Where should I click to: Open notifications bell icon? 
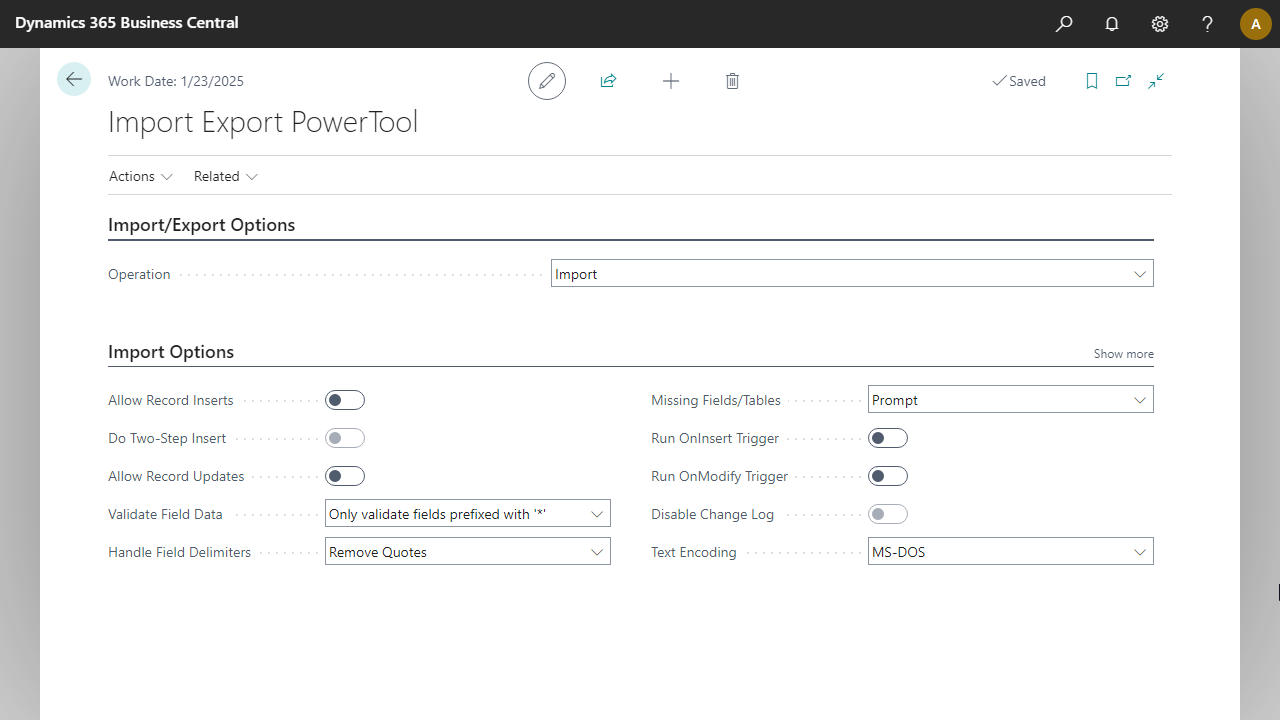[1112, 24]
